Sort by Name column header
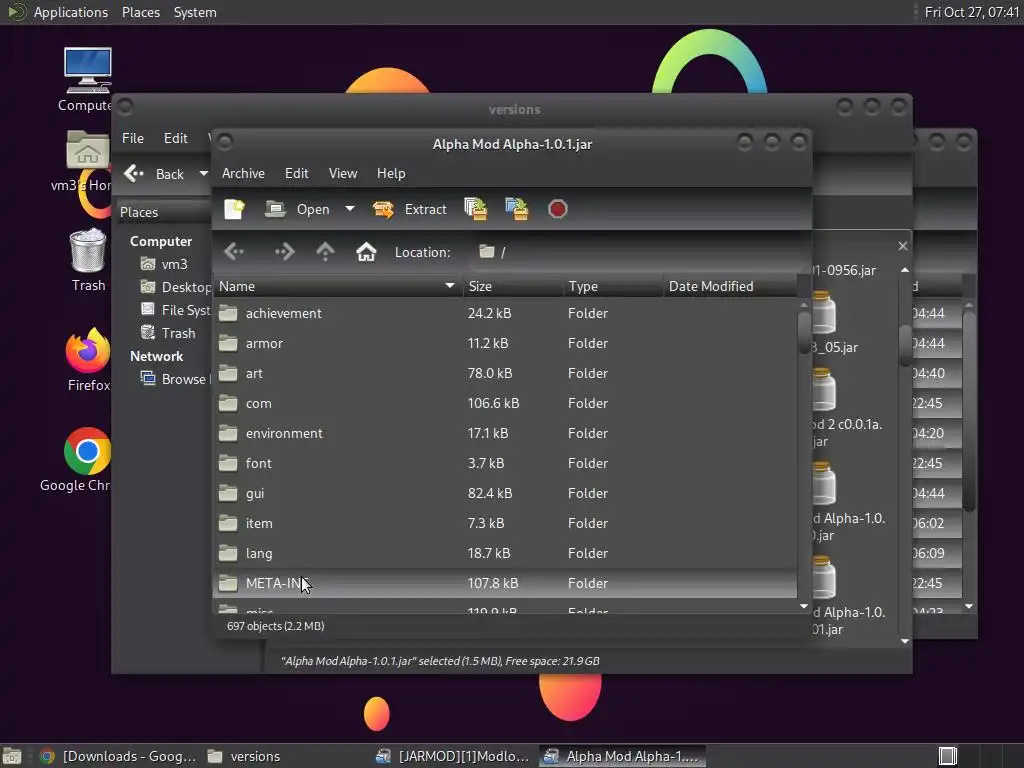The height and width of the screenshot is (768, 1024). 338,286
